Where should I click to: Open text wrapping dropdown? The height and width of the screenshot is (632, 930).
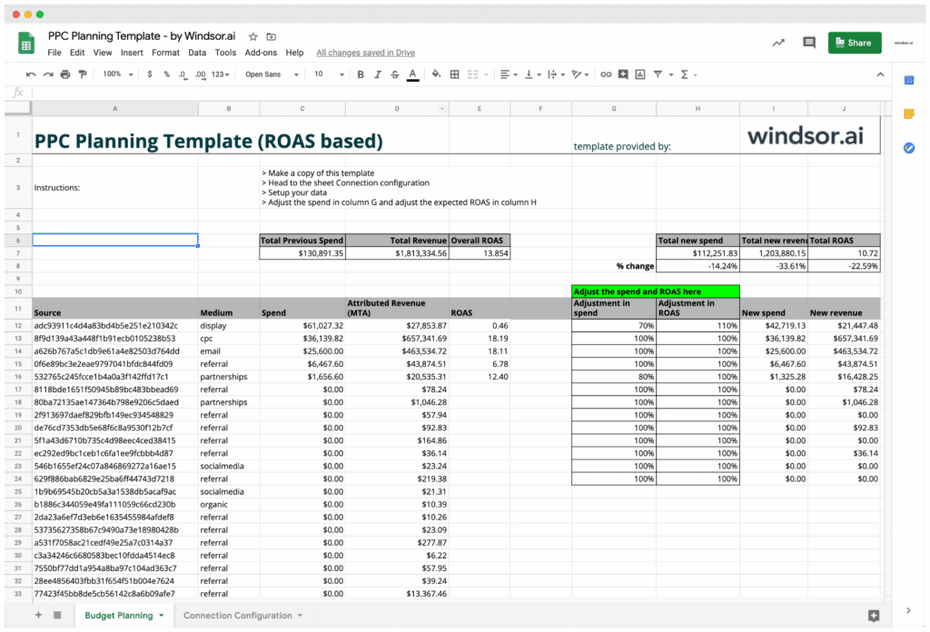coord(556,74)
